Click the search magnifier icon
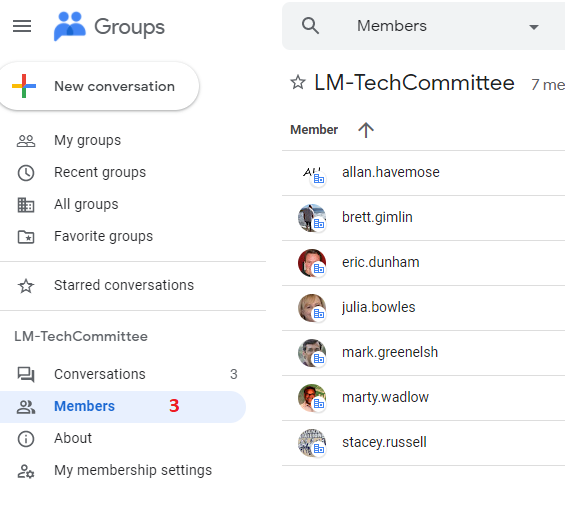Screen dimensions: 565x531 coord(310,26)
